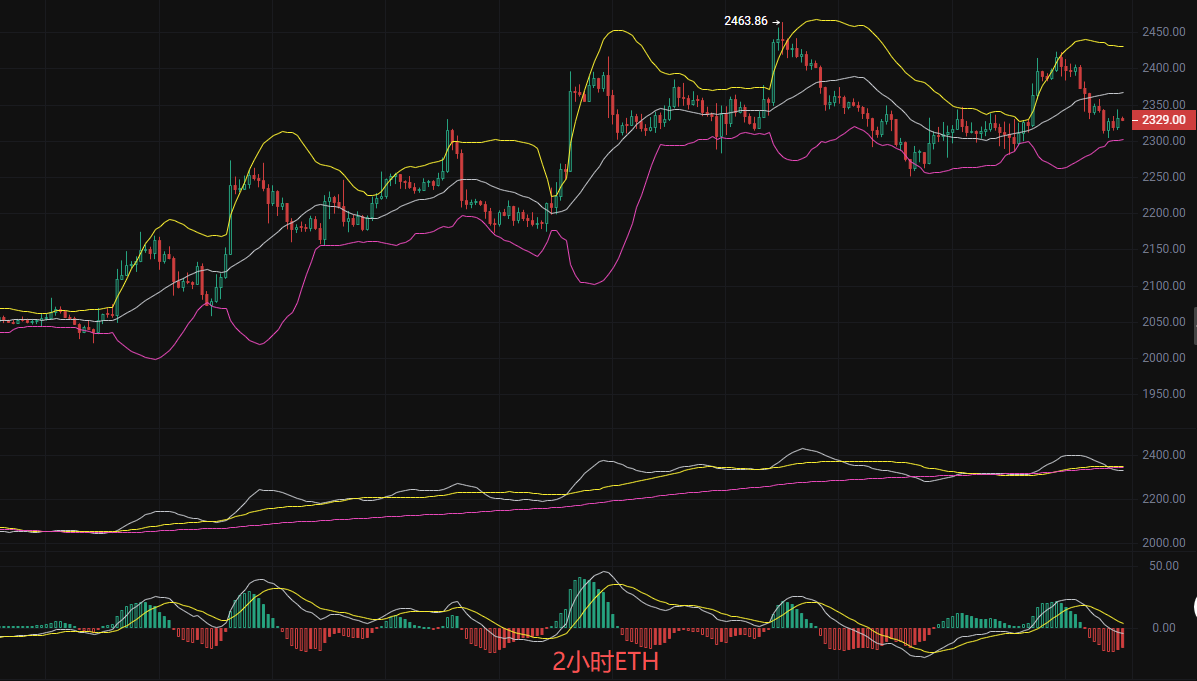Image resolution: width=1197 pixels, height=681 pixels.
Task: Click the 2100.00 price axis label
Action: click(x=1163, y=286)
